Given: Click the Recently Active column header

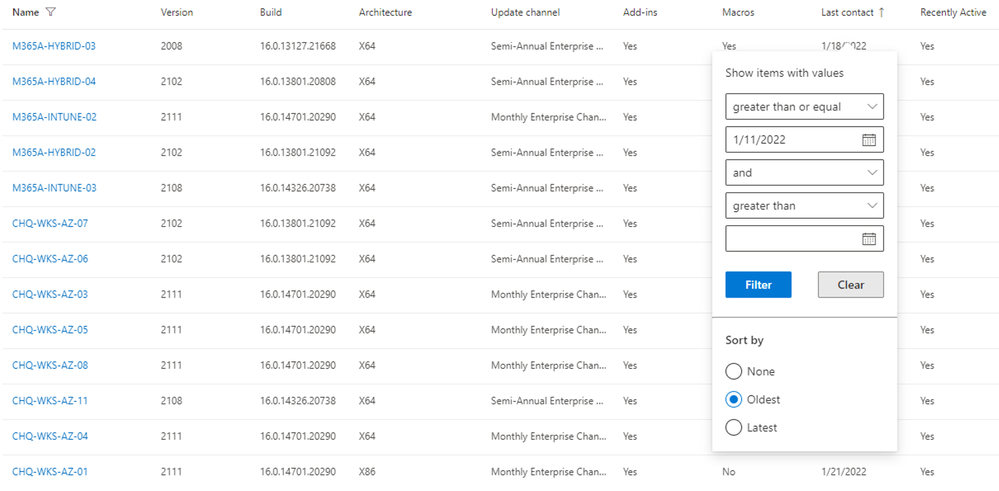Looking at the screenshot, I should click(x=953, y=12).
